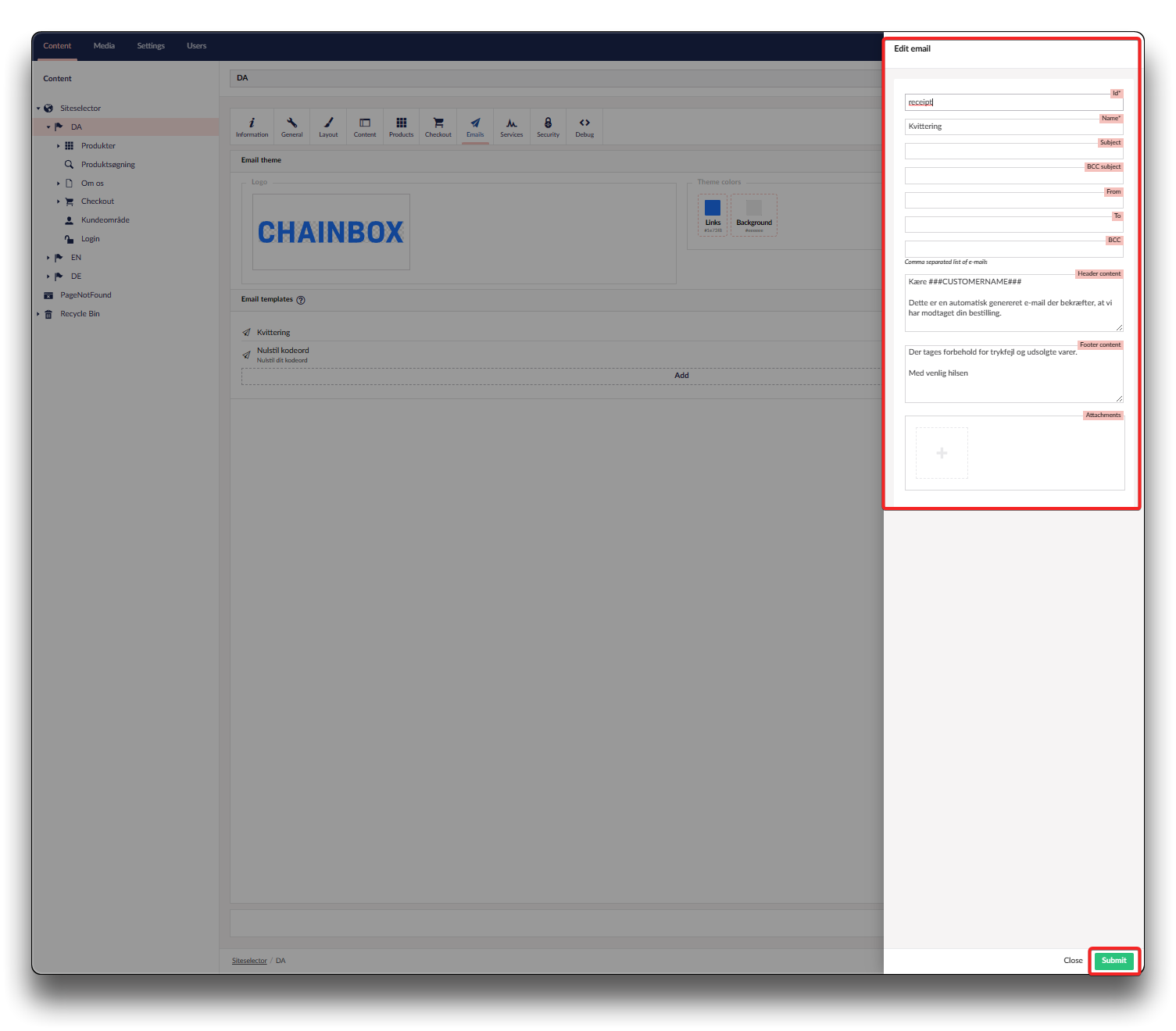Click the Nulstil kodeord template send icon
The height and width of the screenshot is (1031, 1176).
pyautogui.click(x=247, y=355)
